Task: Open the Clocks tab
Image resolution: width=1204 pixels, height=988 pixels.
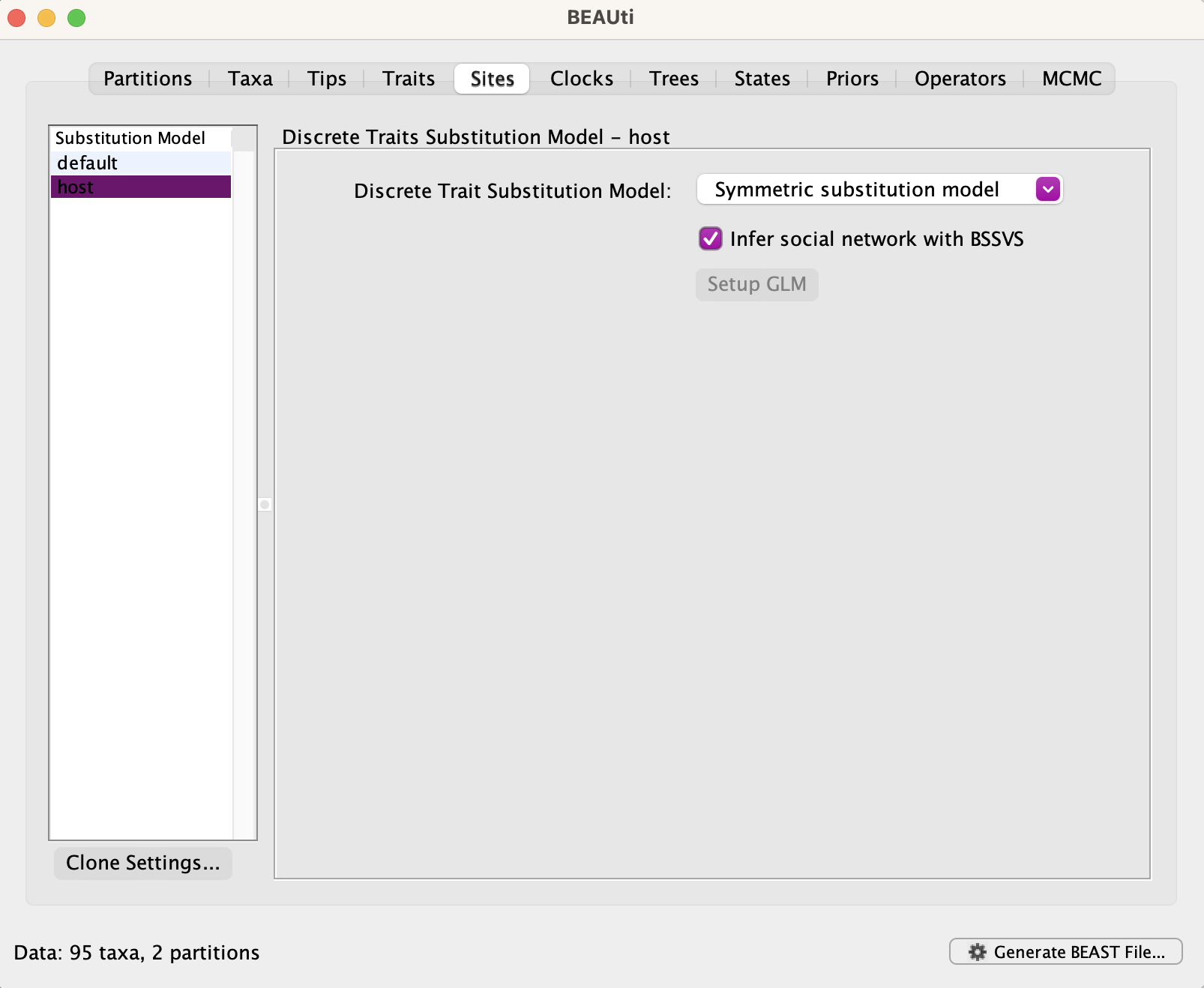Action: click(582, 79)
